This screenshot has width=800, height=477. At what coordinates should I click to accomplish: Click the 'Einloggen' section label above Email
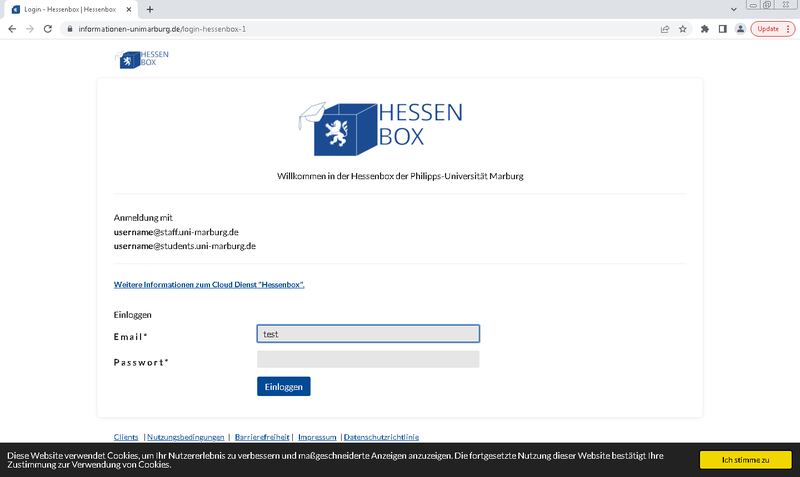click(133, 315)
